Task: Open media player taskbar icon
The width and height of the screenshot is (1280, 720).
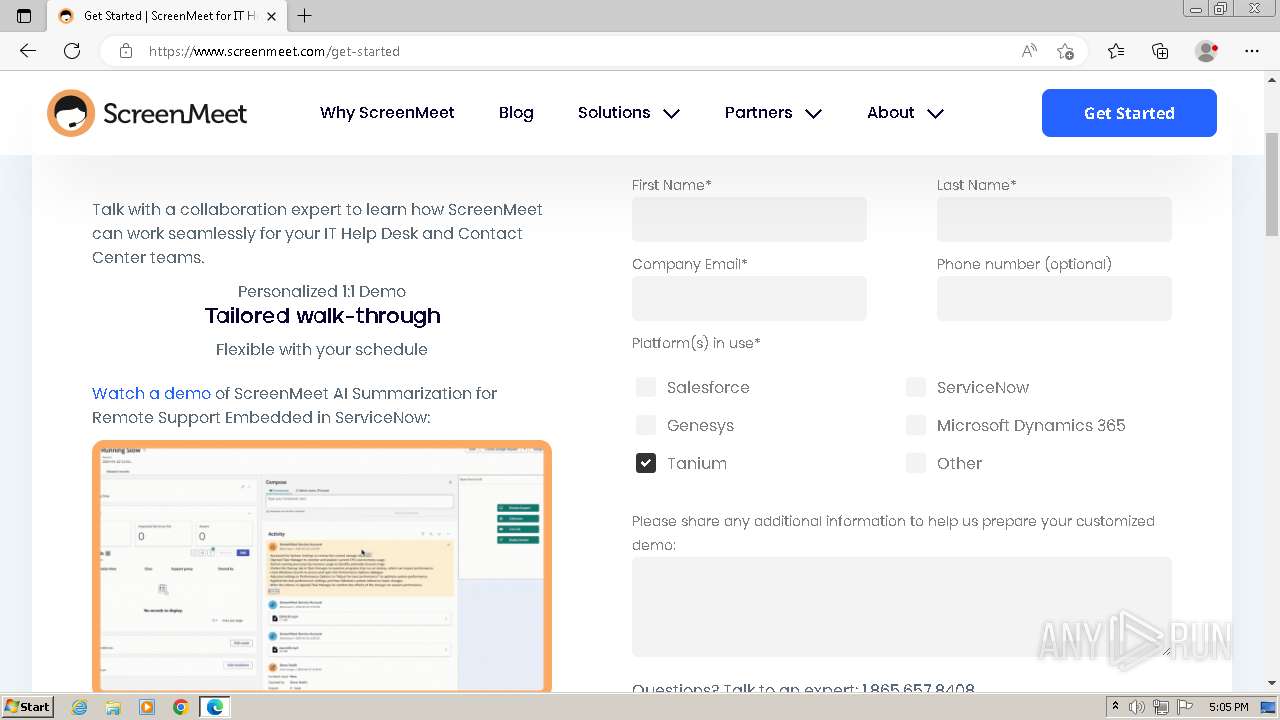Action: pos(147,707)
